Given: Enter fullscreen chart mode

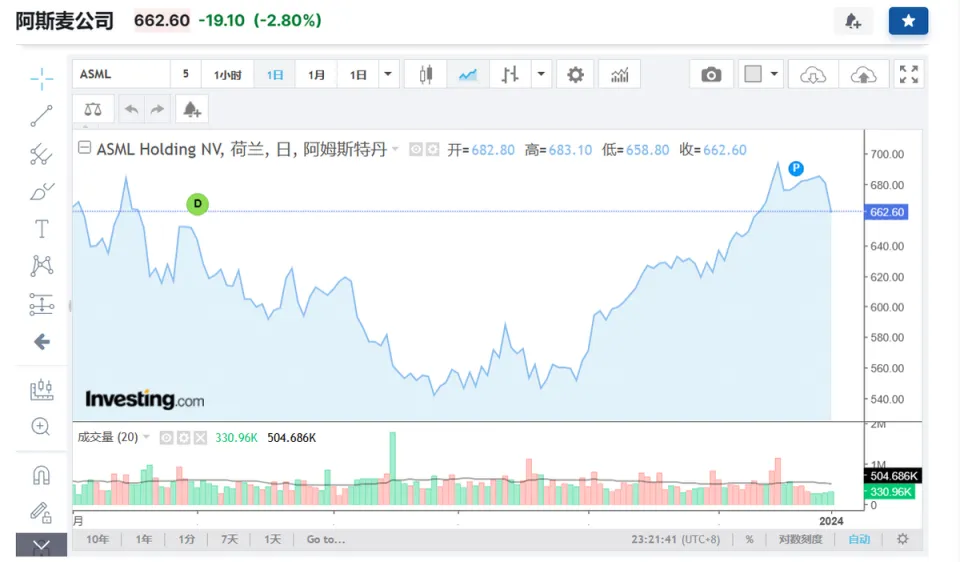Looking at the screenshot, I should [908, 75].
